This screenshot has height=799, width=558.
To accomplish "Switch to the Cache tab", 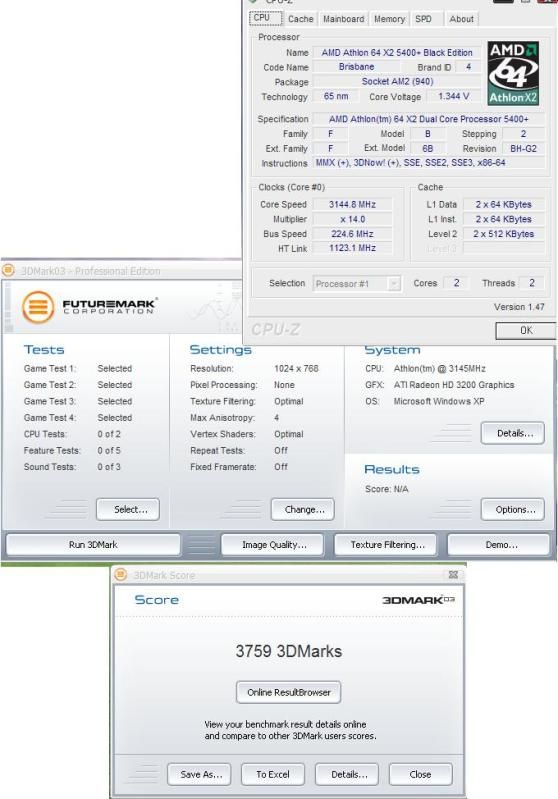I will point(301,19).
